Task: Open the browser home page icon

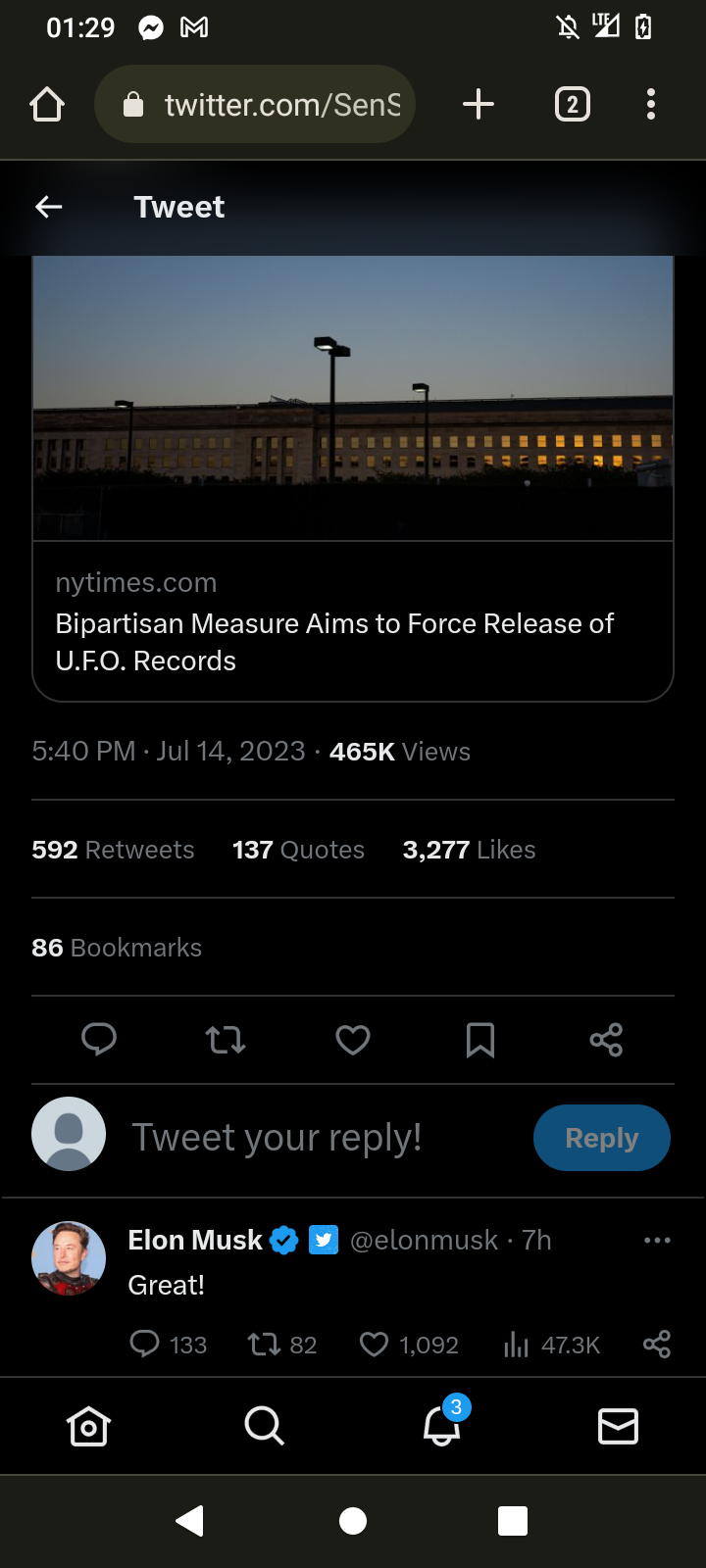Action: (x=47, y=104)
